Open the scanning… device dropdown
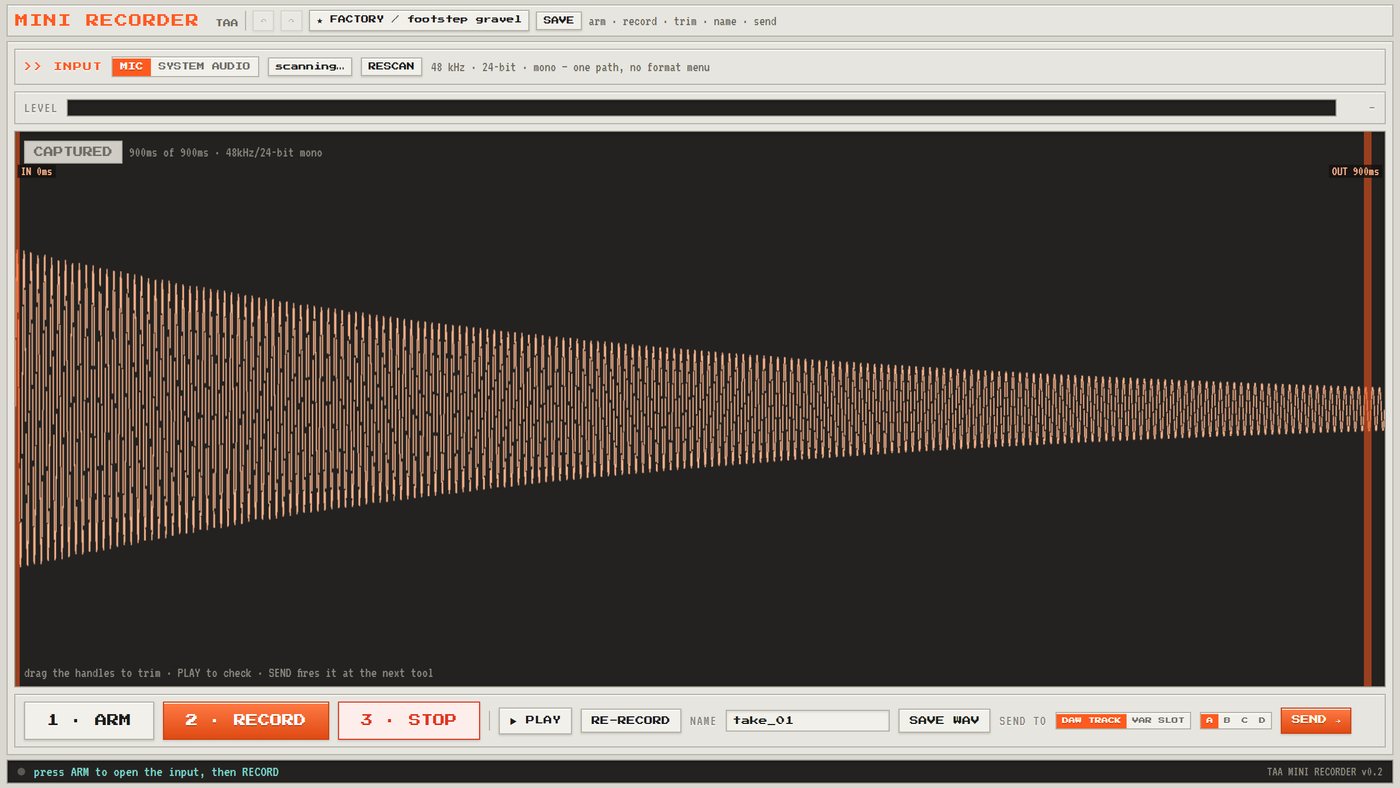The height and width of the screenshot is (788, 1400). pos(310,66)
